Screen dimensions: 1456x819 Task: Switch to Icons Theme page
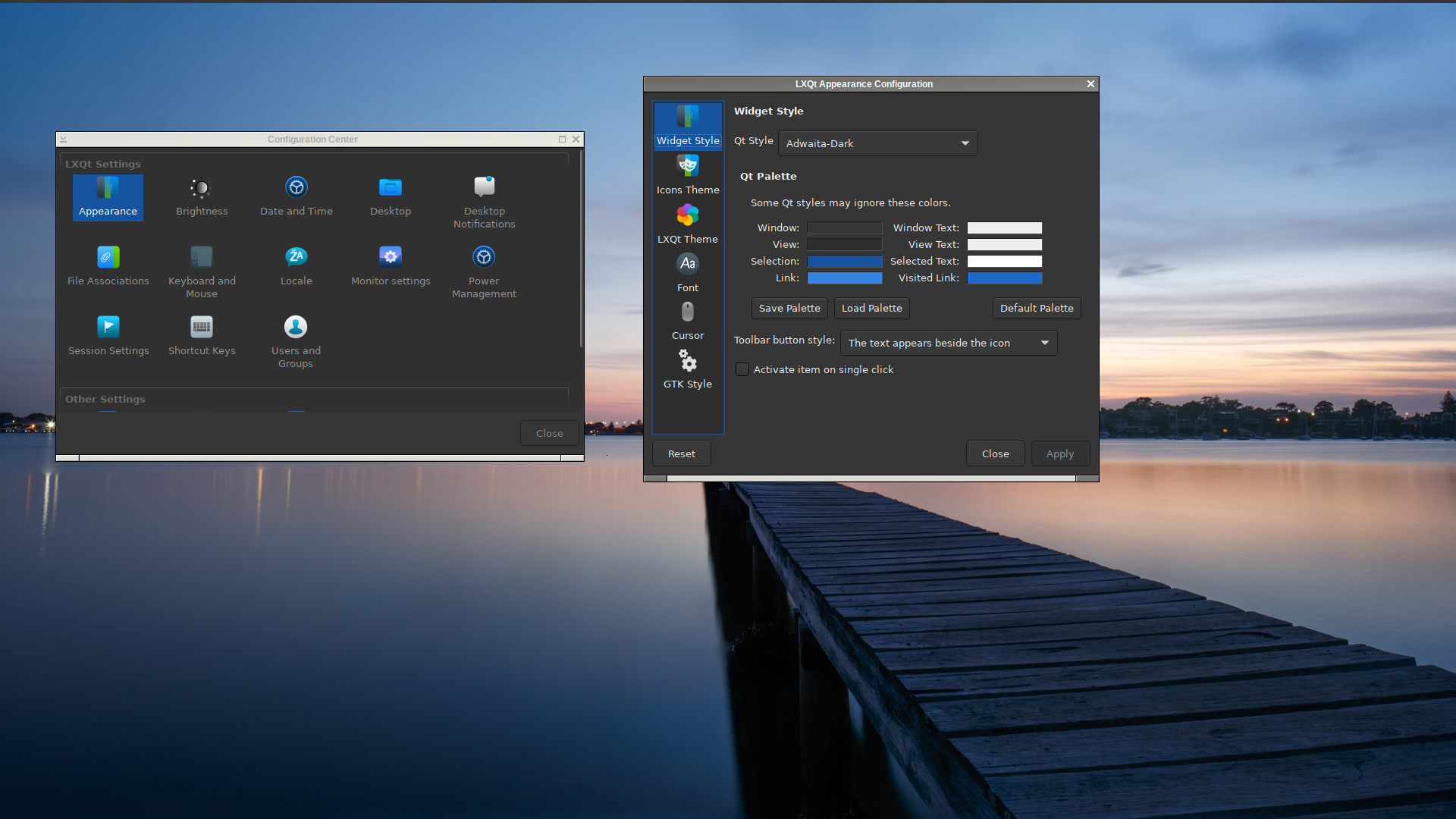[688, 175]
